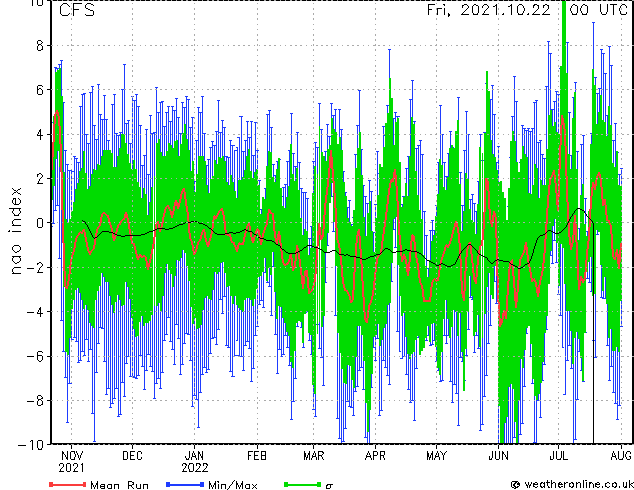Image resolution: width=634 pixels, height=490 pixels.
Task: Click the sigma symbol legend label
Action: pyautogui.click(x=329, y=486)
